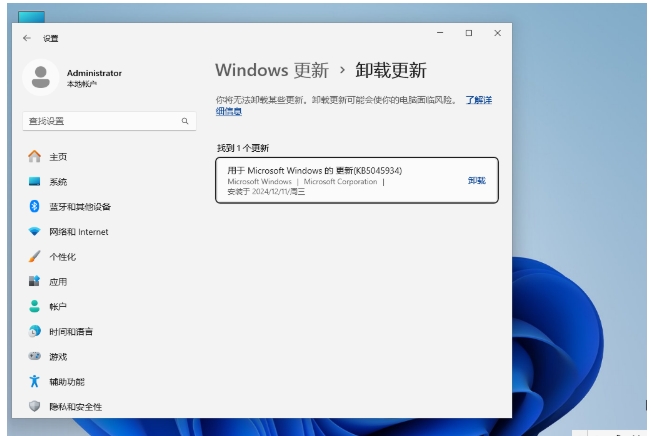Click the Administrator user avatar picture
This screenshot has width=651, height=436.
pos(40,77)
